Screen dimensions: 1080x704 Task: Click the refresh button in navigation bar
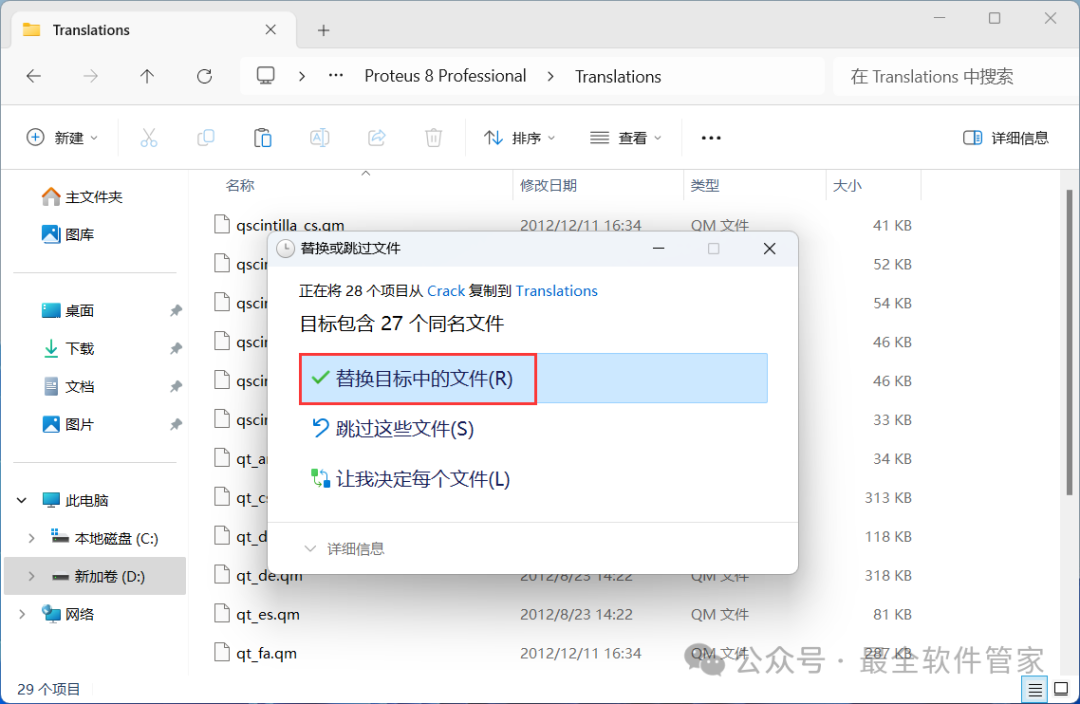pyautogui.click(x=205, y=76)
